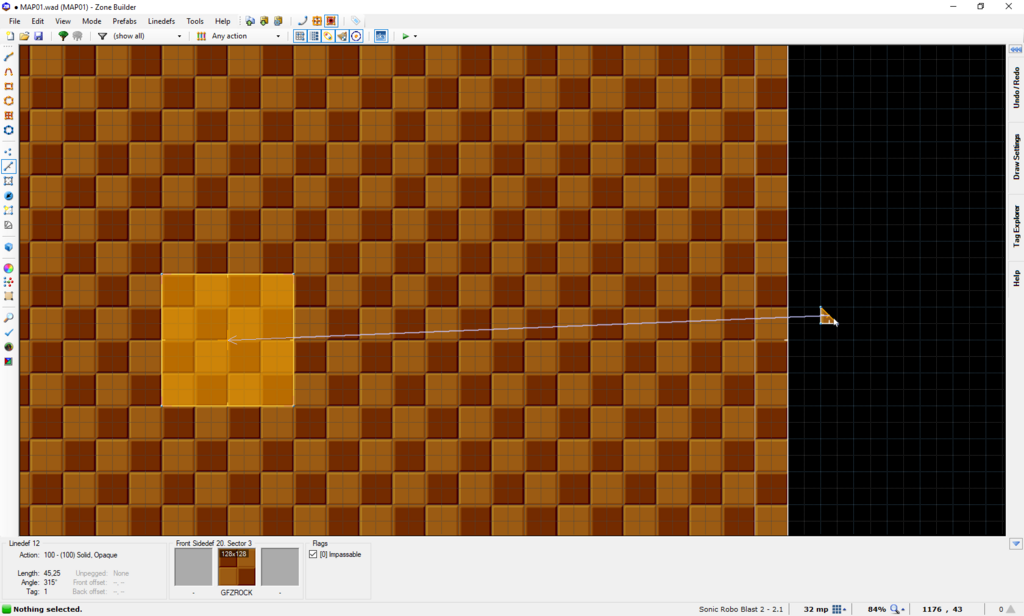Open the Linedefs menu
The width and height of the screenshot is (1024, 616).
click(161, 21)
